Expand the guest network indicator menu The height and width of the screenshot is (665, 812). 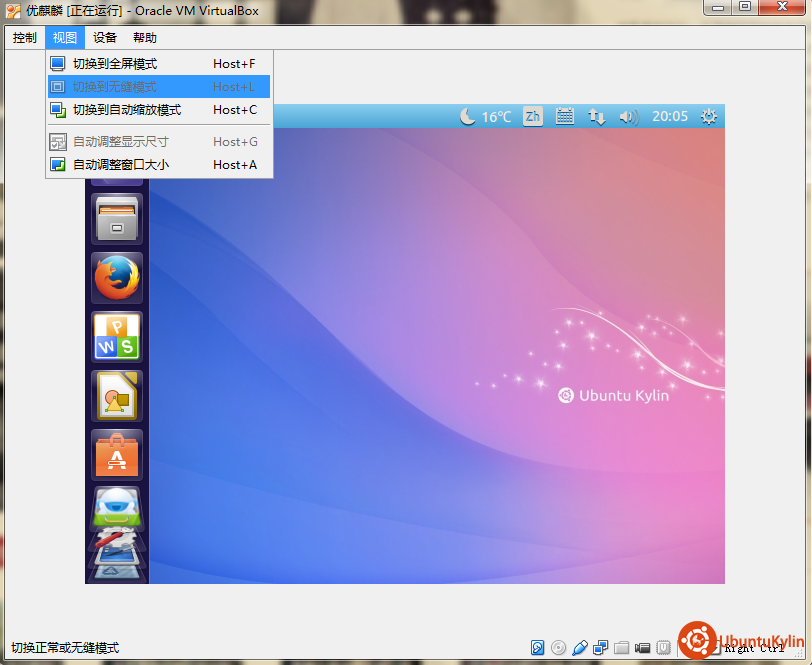point(597,116)
